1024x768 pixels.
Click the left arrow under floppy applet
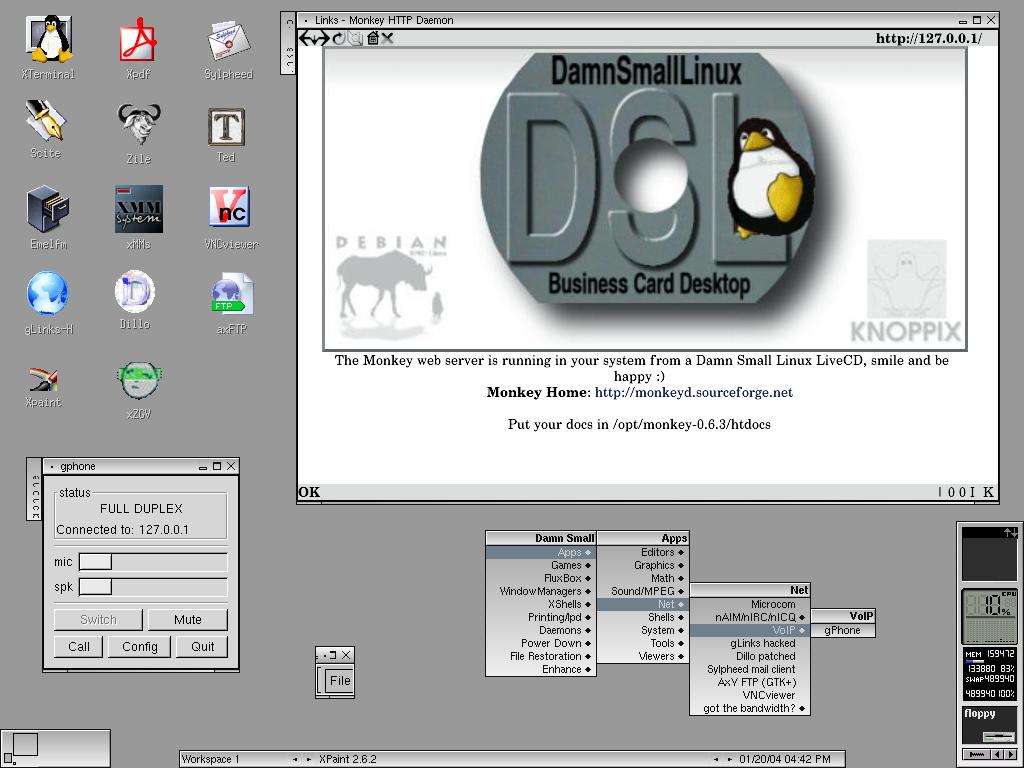pyautogui.click(x=999, y=754)
